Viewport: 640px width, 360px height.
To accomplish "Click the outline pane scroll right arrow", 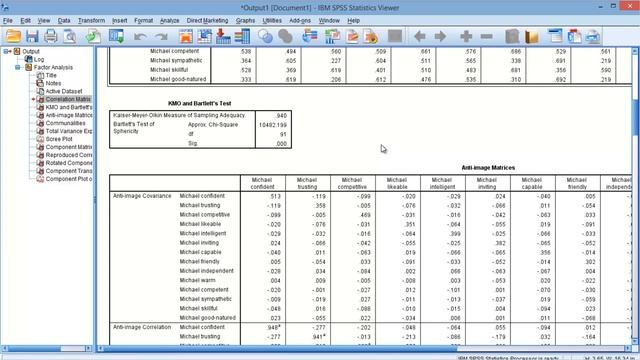I will (x=89, y=348).
